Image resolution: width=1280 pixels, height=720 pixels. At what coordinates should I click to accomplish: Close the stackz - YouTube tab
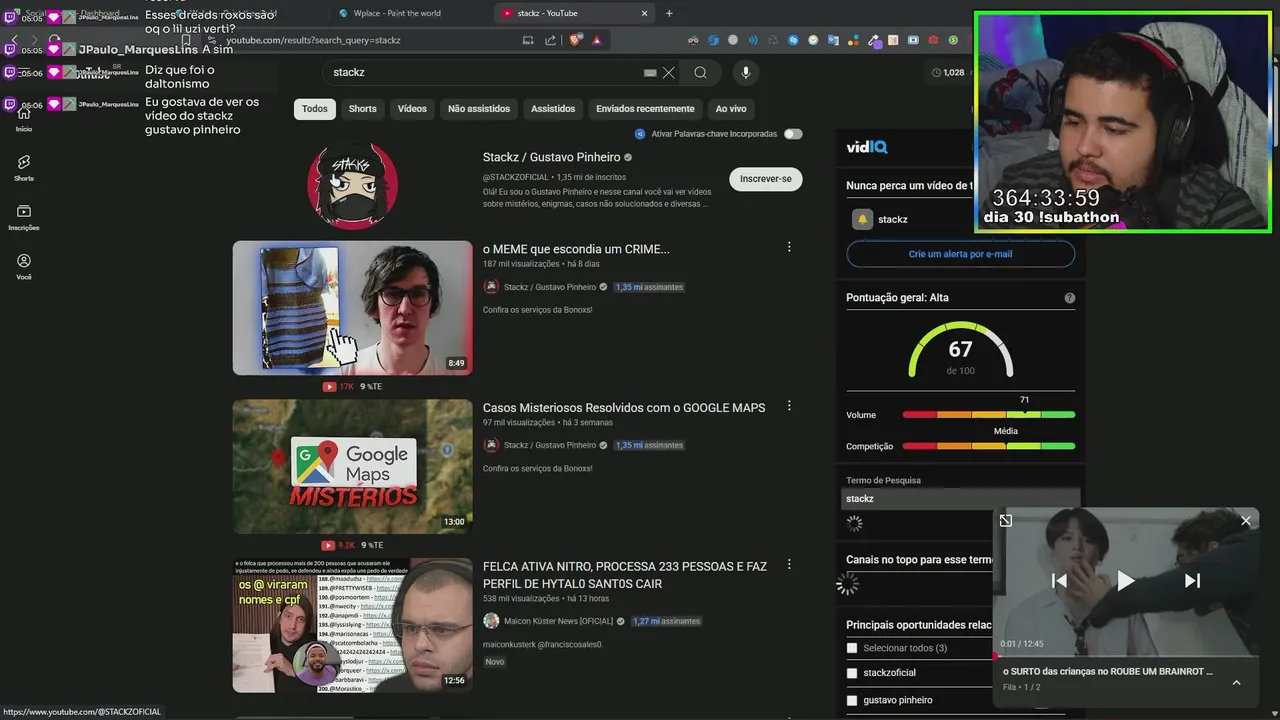644,13
